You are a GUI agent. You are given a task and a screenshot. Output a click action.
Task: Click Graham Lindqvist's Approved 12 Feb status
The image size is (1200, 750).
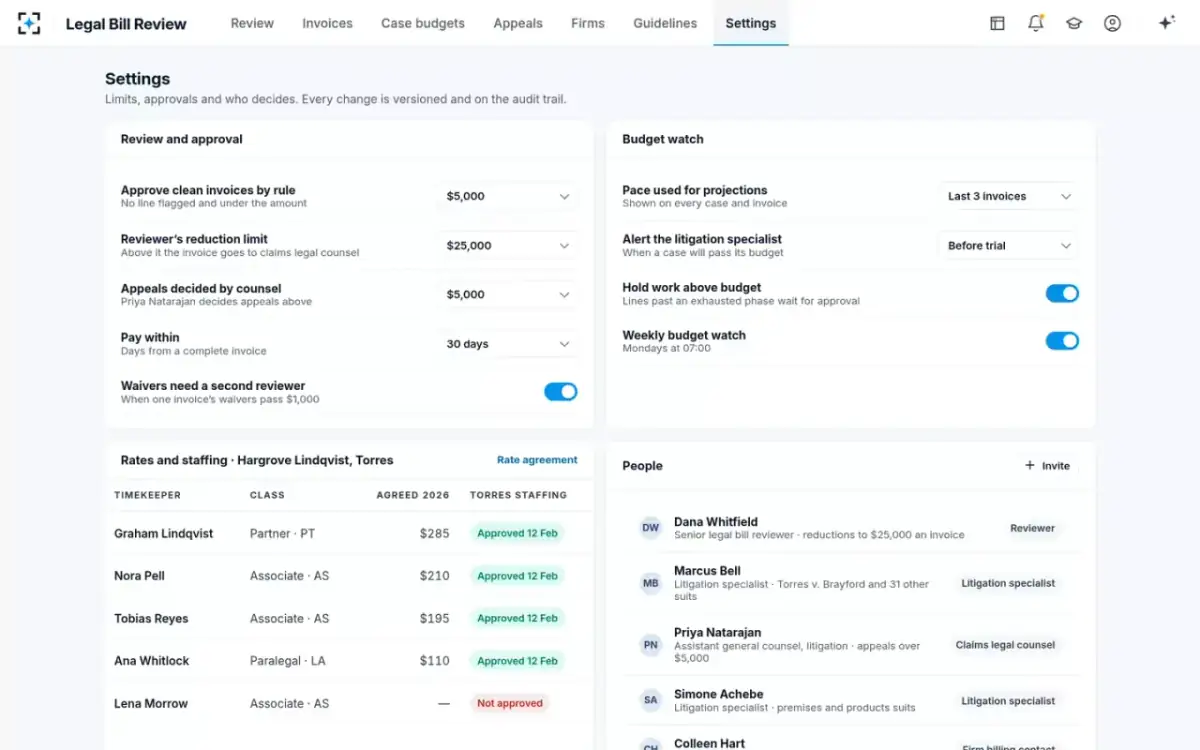[517, 534]
